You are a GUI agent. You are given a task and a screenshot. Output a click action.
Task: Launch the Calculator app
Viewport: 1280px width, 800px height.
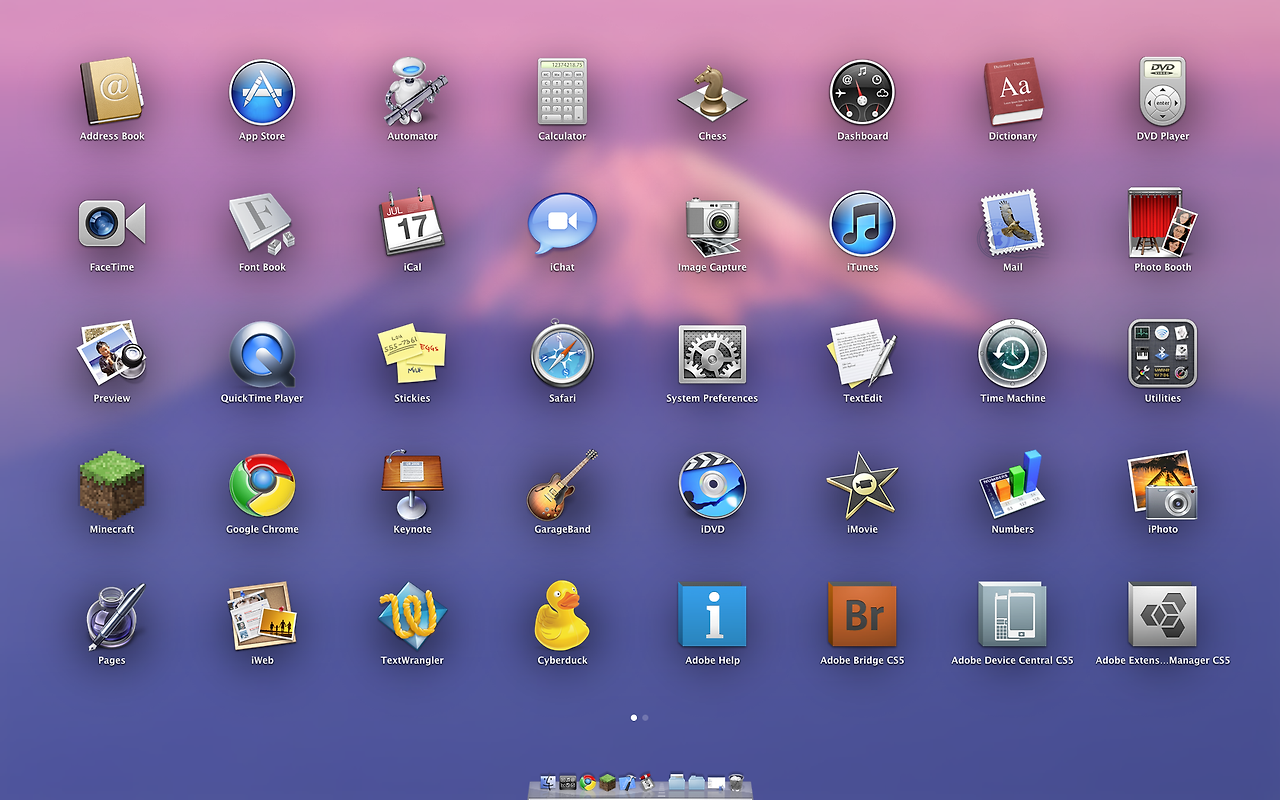pos(562,92)
